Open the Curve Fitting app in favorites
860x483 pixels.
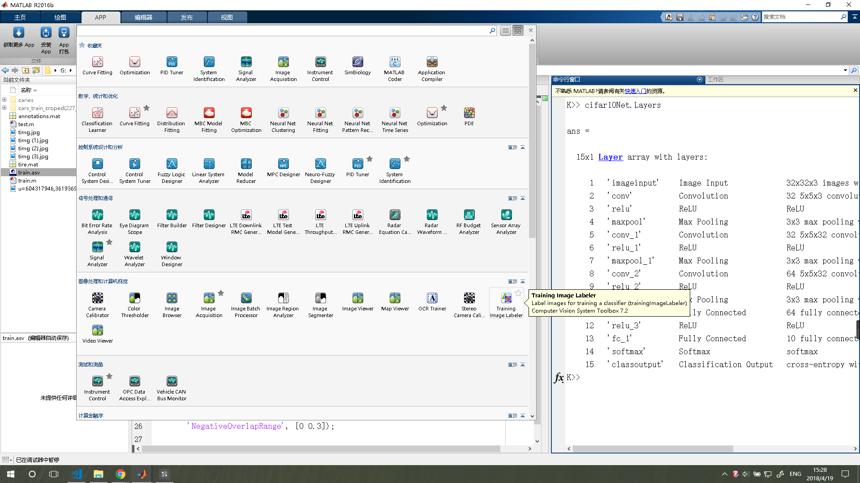click(97, 65)
